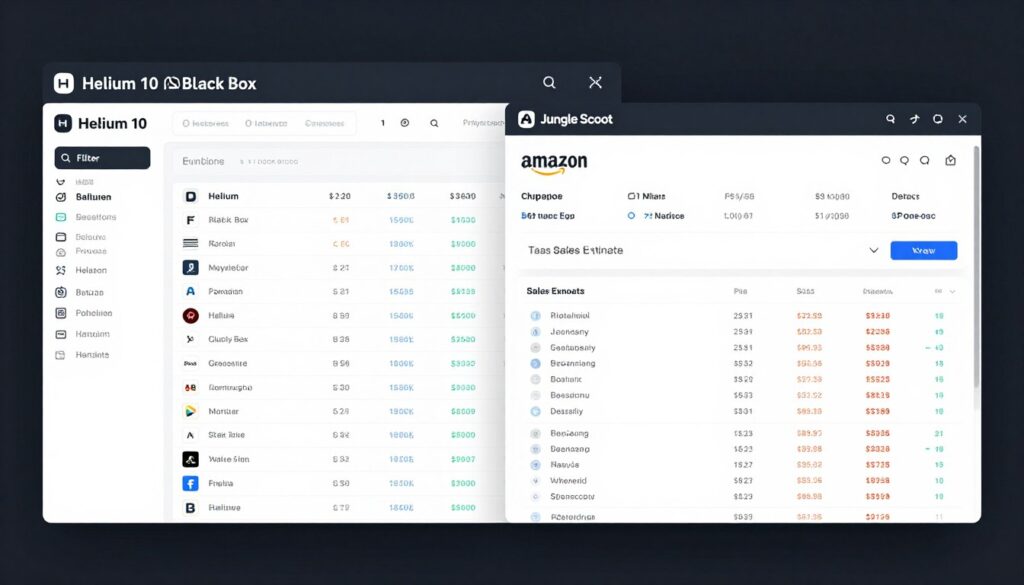
Task: Toggle the checkbox next to Nliars
Action: point(632,196)
